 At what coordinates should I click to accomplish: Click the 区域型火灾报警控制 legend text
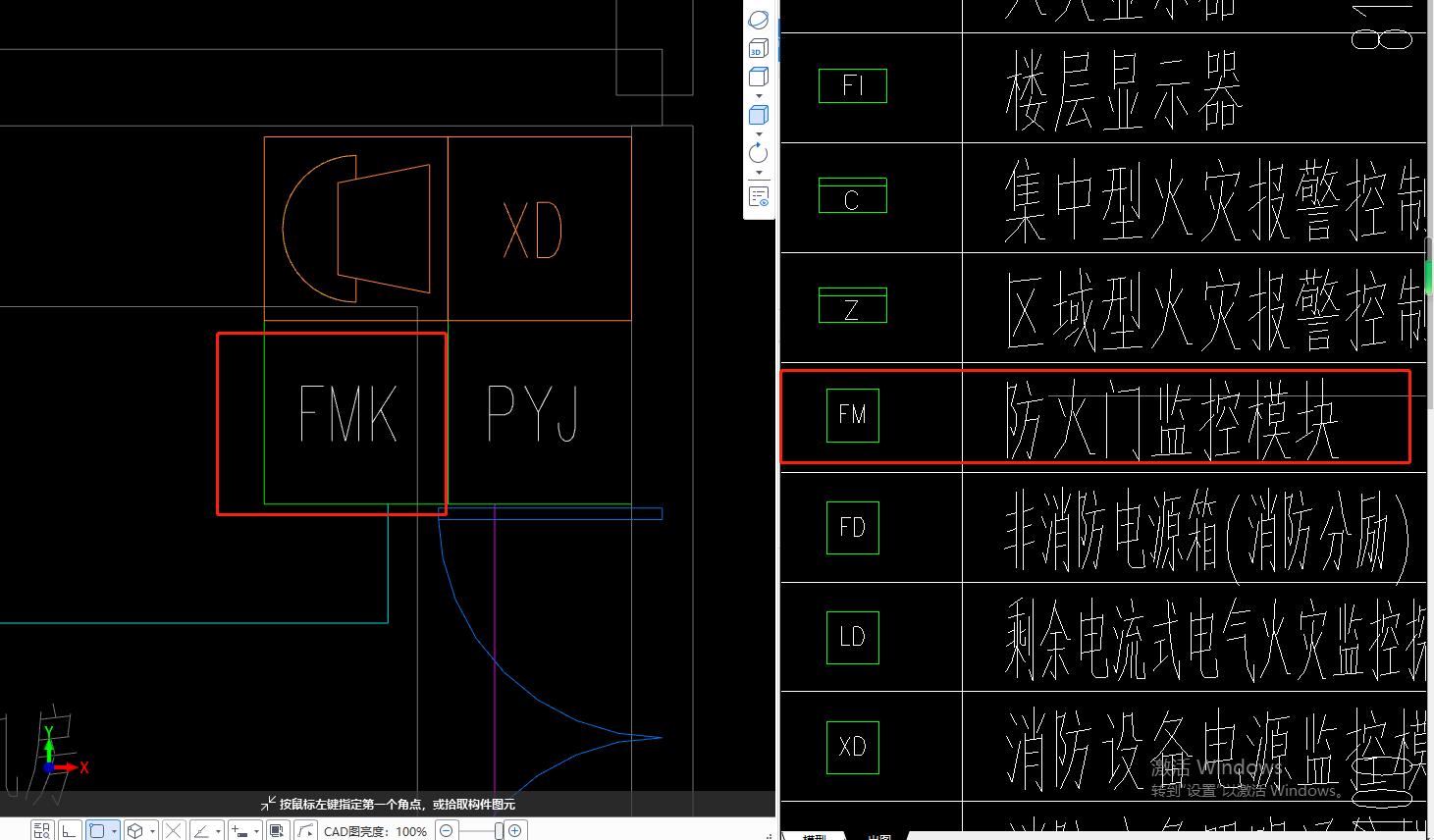1214,309
